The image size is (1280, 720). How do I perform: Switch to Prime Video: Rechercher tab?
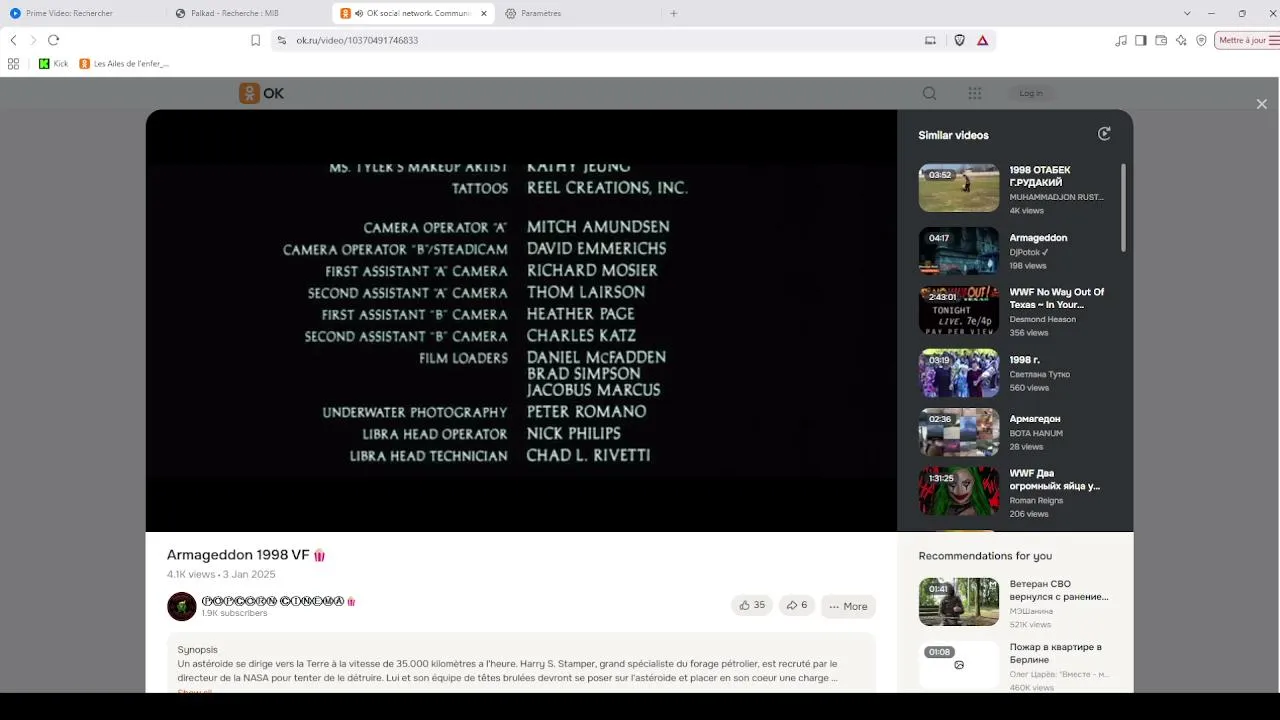[x=83, y=13]
